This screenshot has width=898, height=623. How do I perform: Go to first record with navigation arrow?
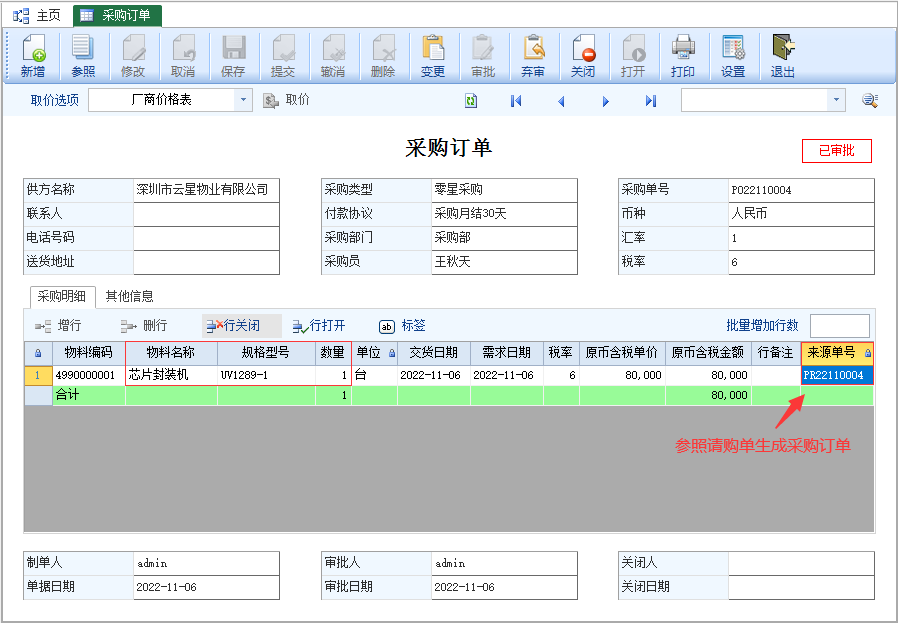(x=516, y=101)
